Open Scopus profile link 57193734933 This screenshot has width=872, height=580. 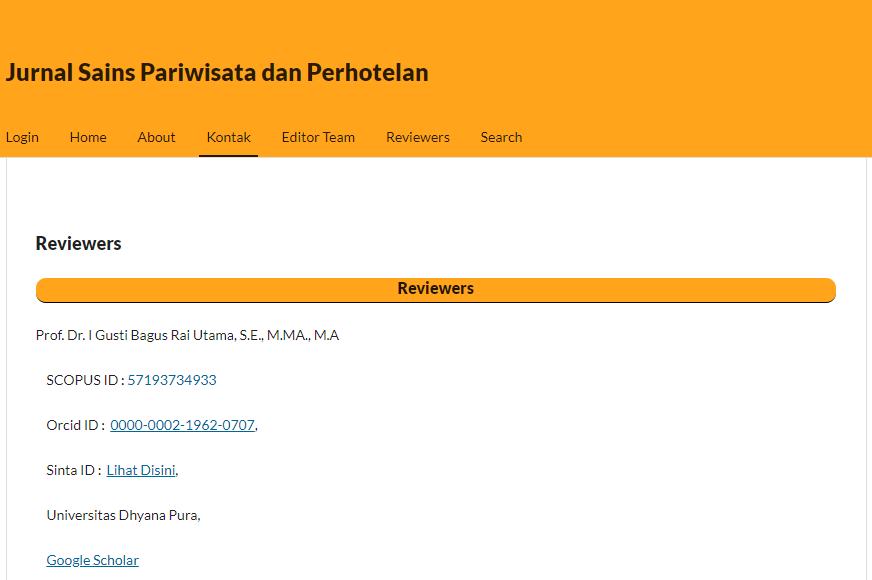point(172,380)
